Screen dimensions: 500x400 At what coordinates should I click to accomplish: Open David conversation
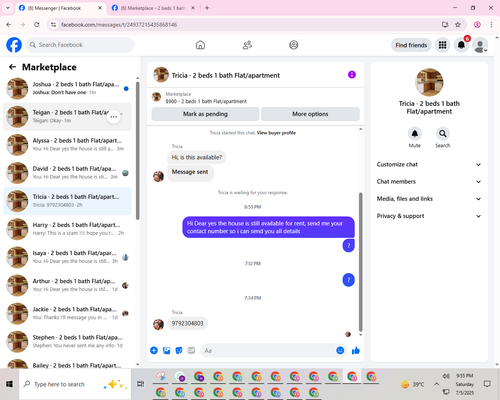click(x=67, y=173)
